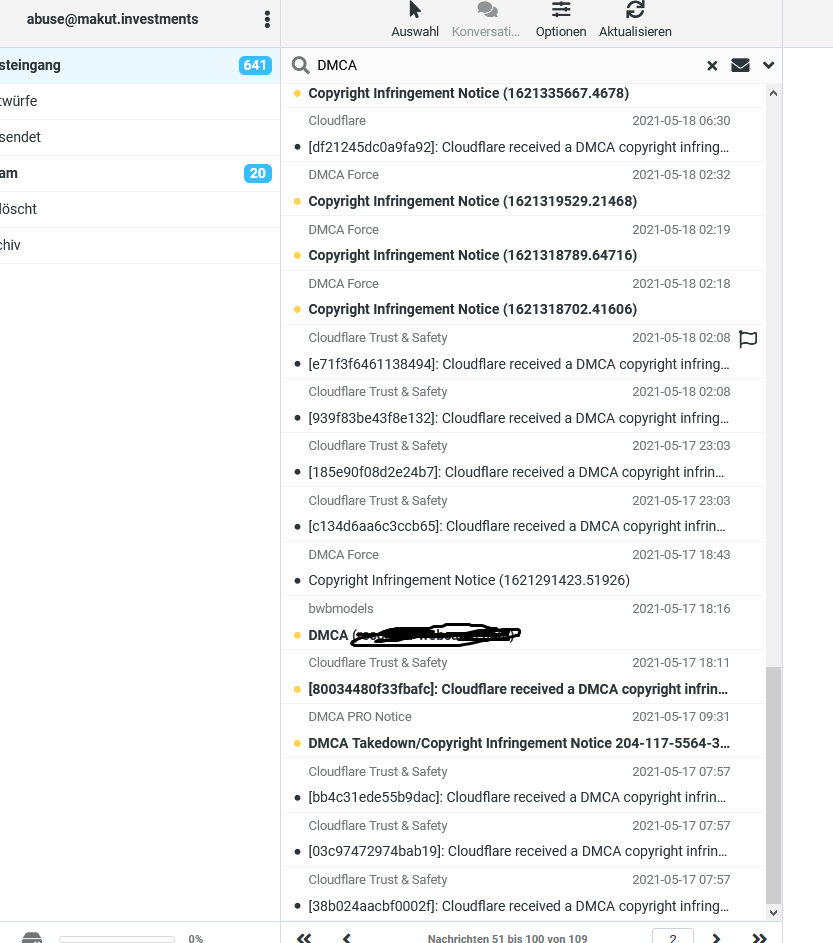Screen dimensions: 833x943
Task: Open DMCA Takedown/Copyright Infringement Notice 204-117-5564
Action: pyautogui.click(x=523, y=731)
